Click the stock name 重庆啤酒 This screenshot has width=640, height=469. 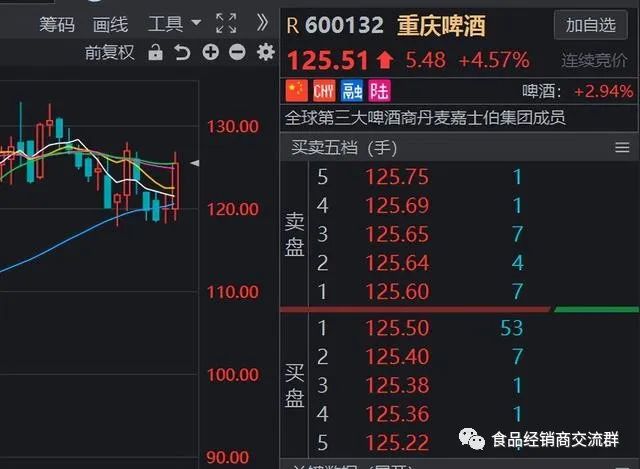click(441, 25)
